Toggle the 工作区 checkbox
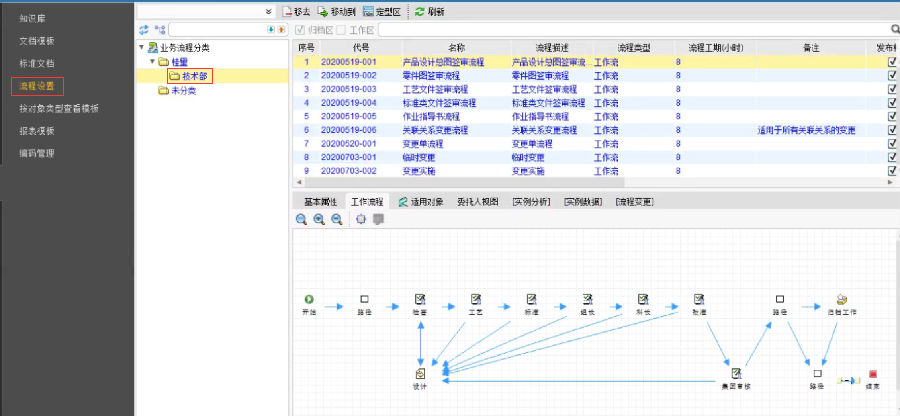 coord(341,30)
